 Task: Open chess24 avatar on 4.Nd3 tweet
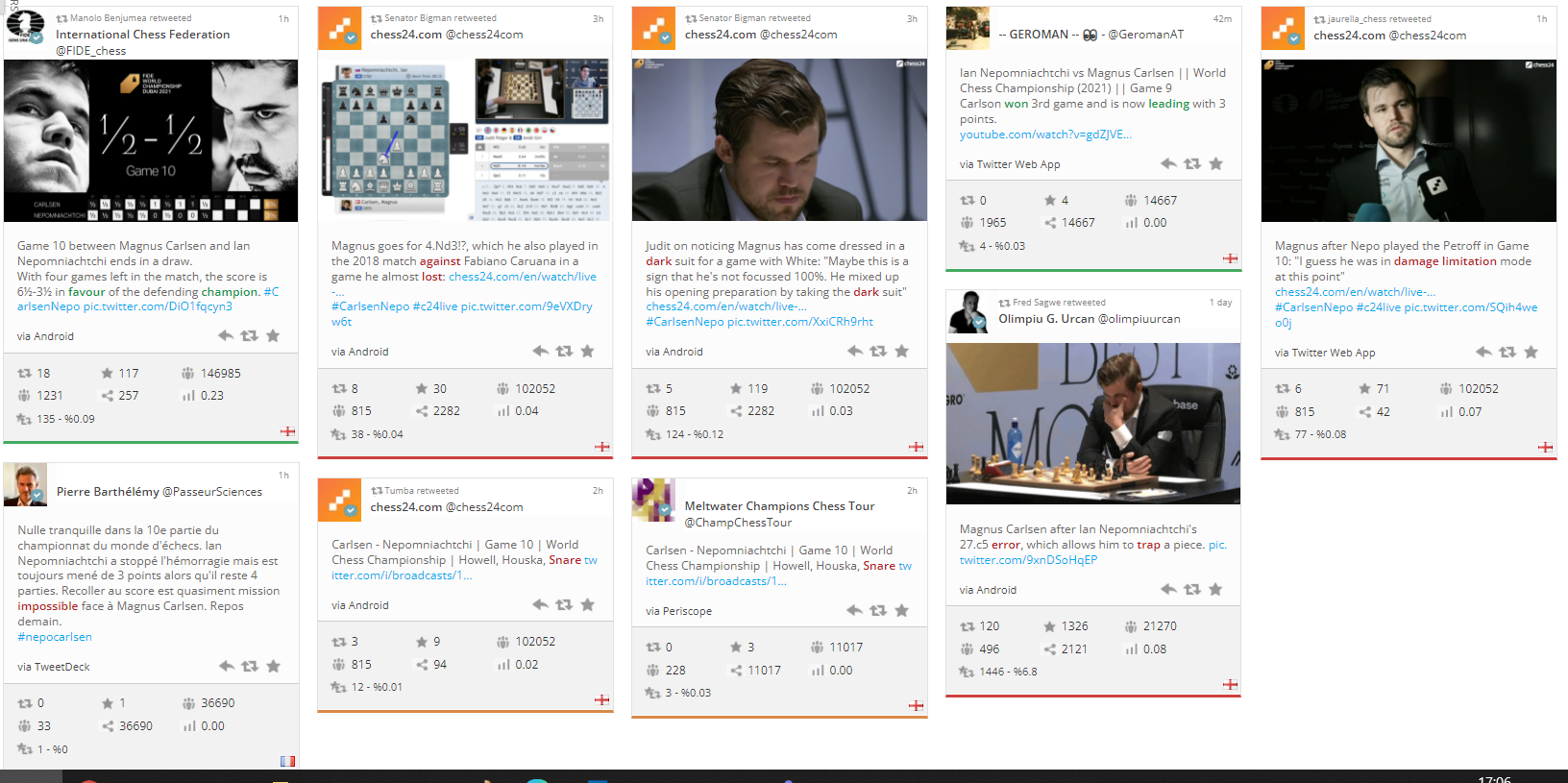(x=339, y=28)
